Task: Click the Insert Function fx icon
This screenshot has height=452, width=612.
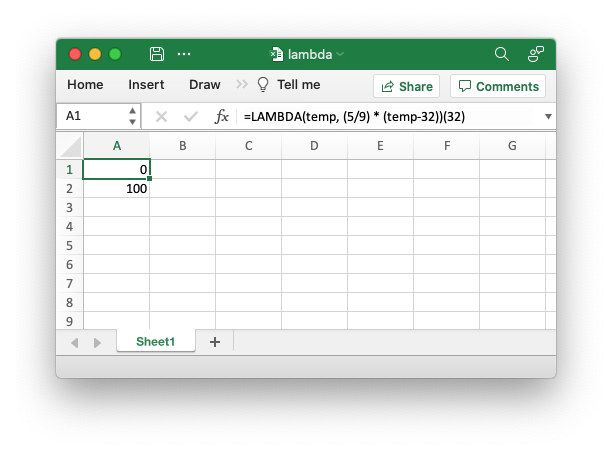Action: click(222, 116)
